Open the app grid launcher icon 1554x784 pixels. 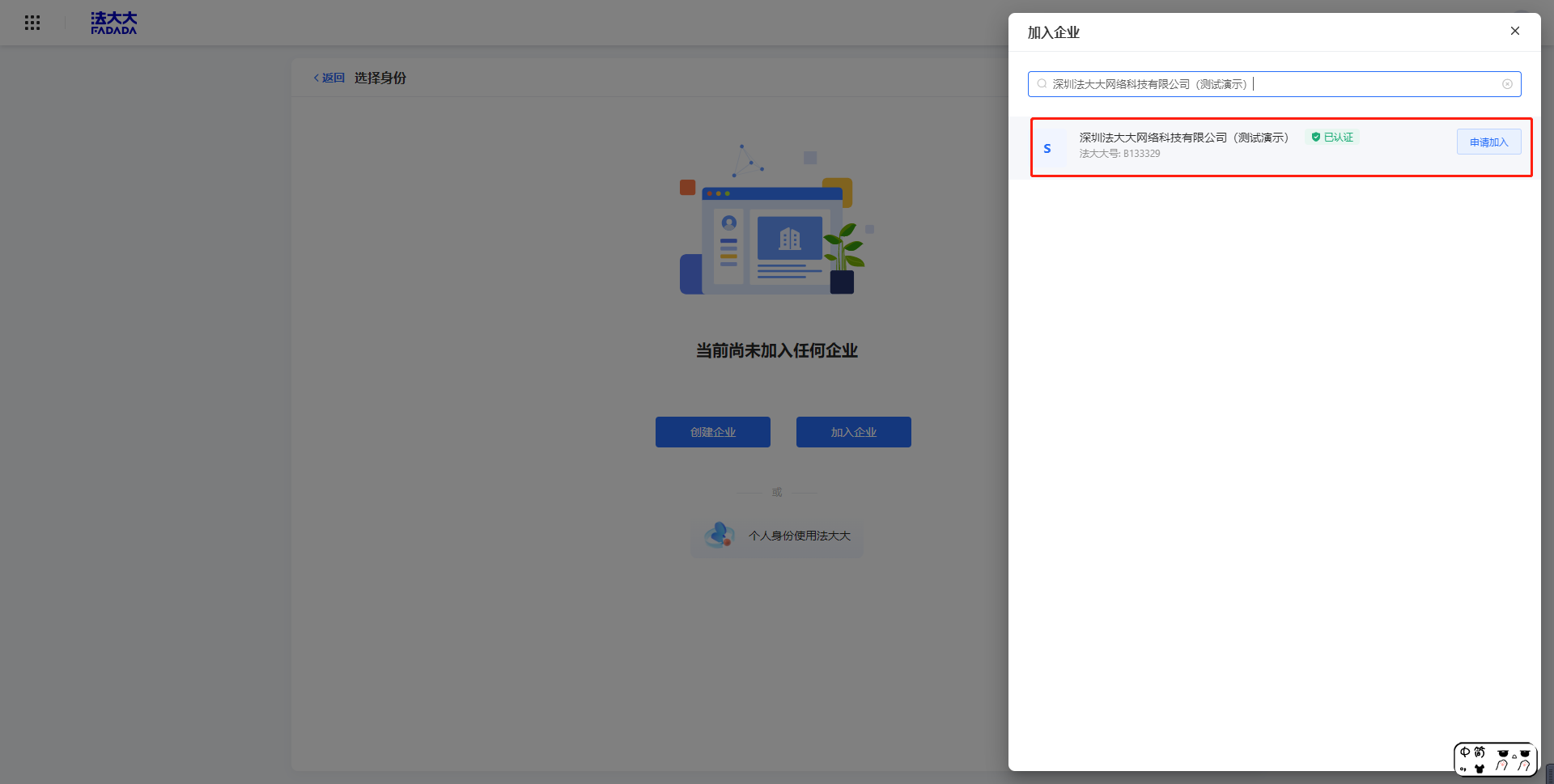coord(32,23)
